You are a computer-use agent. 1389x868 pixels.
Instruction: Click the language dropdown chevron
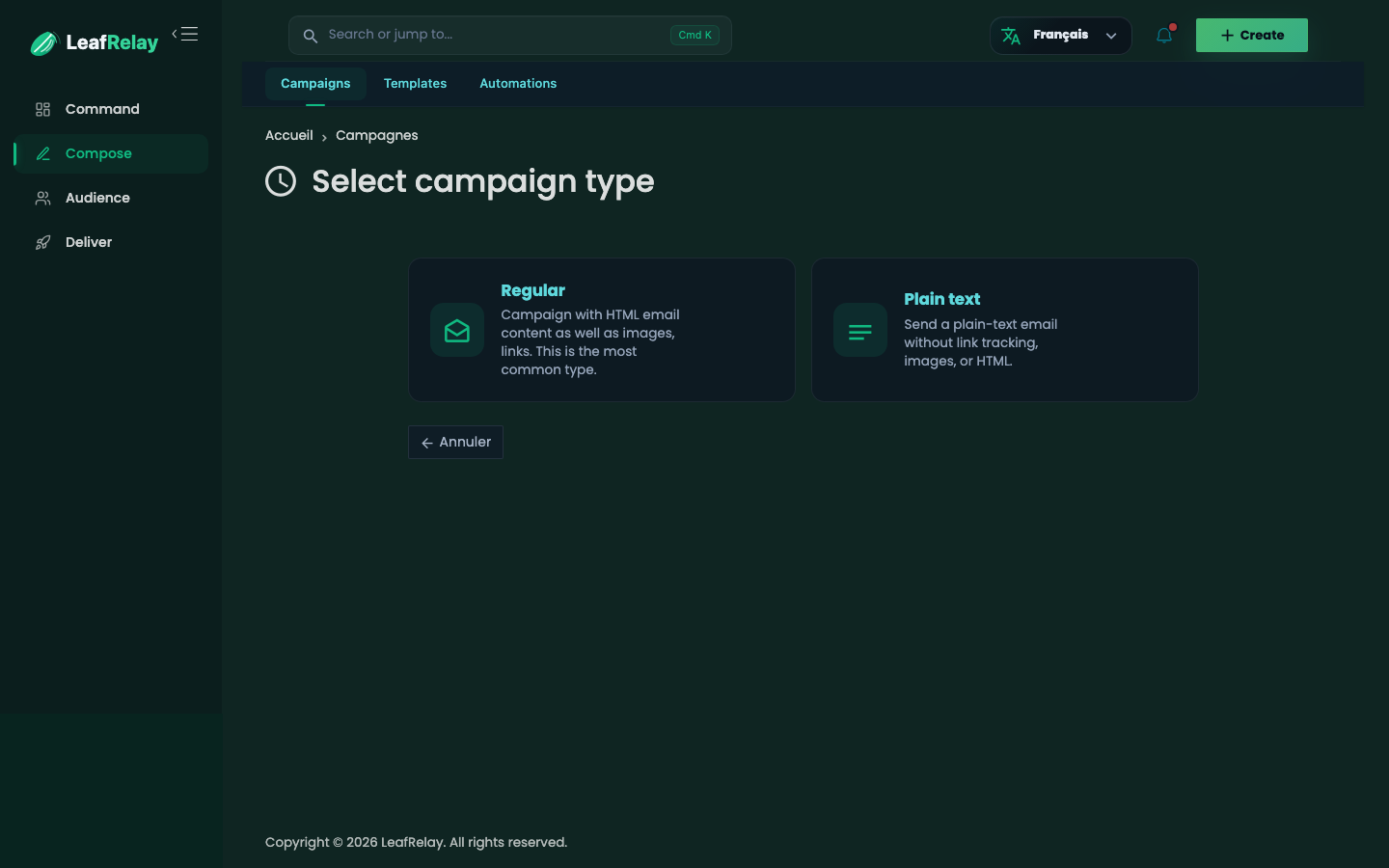[1111, 36]
